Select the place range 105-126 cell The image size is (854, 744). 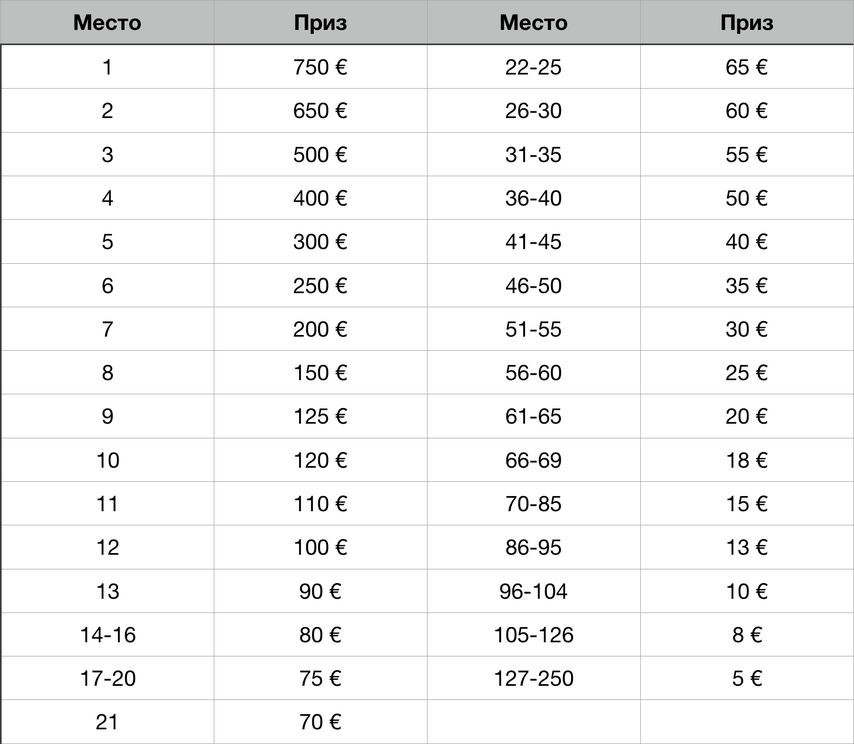[x=534, y=635]
